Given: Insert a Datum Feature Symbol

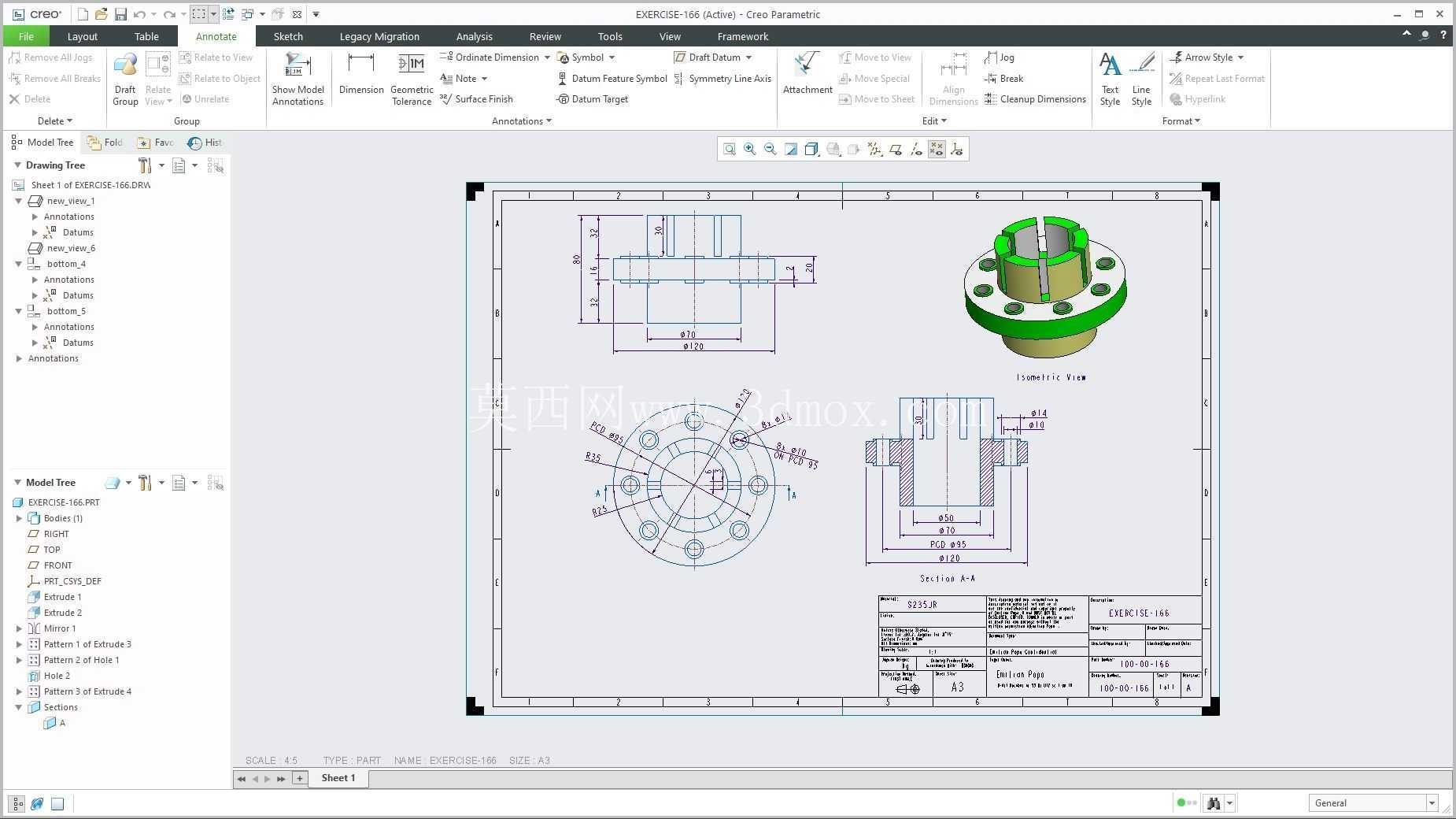Looking at the screenshot, I should [x=612, y=79].
